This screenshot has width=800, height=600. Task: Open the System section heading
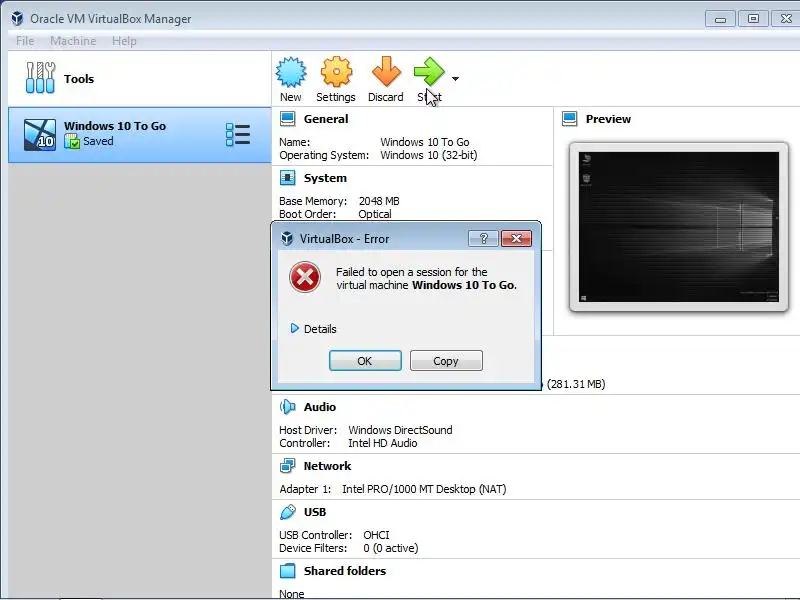click(325, 178)
